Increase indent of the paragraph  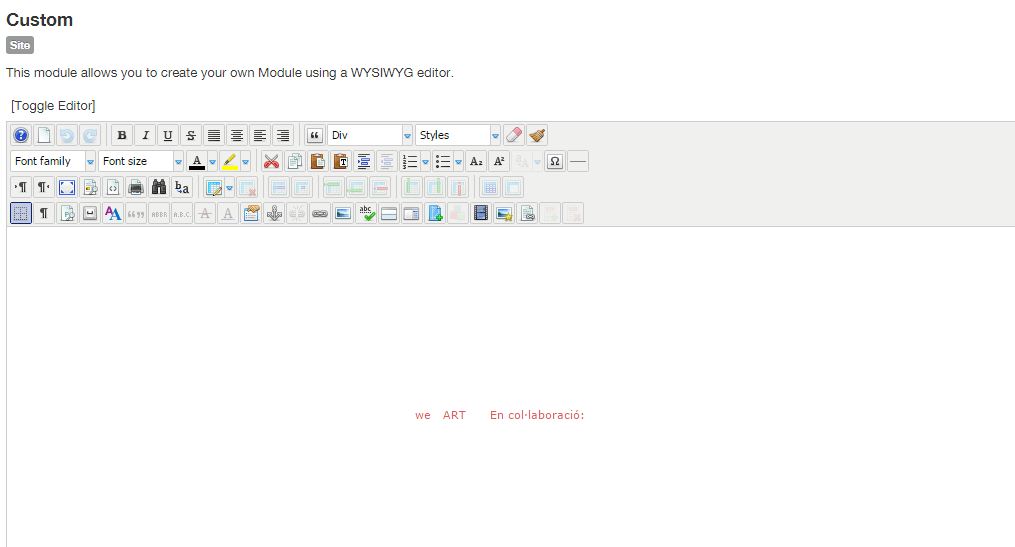pos(364,161)
